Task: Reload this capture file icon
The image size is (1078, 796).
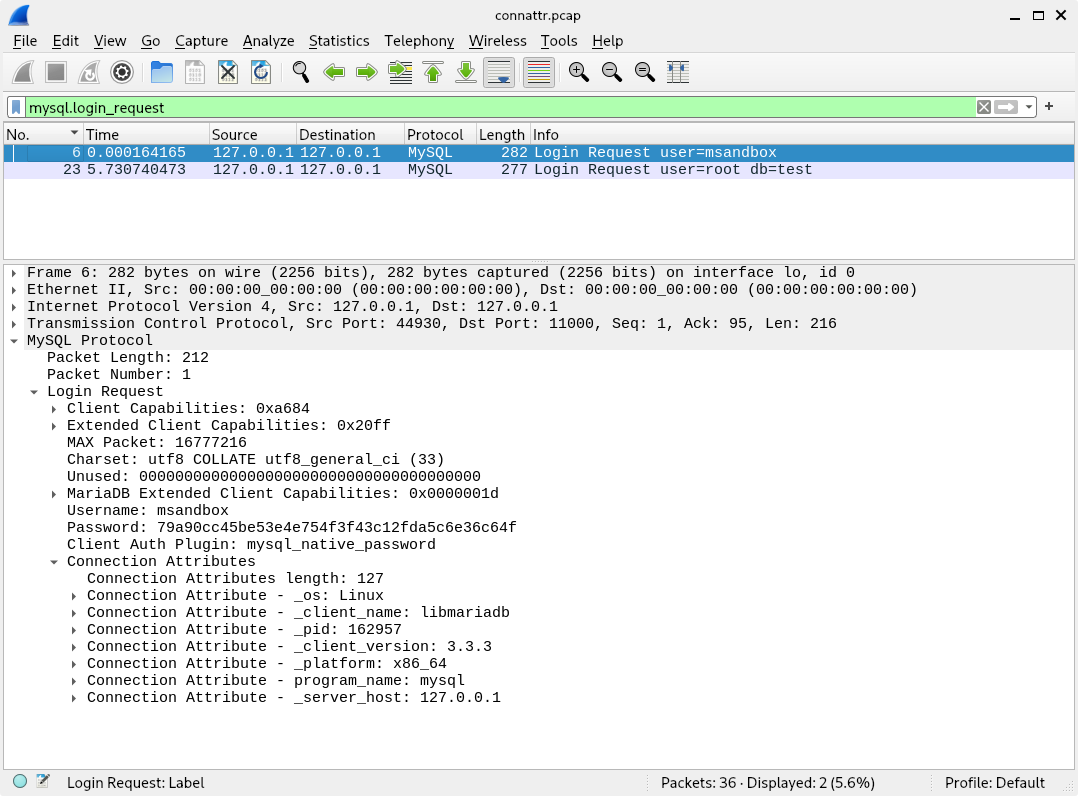Action: point(261,72)
